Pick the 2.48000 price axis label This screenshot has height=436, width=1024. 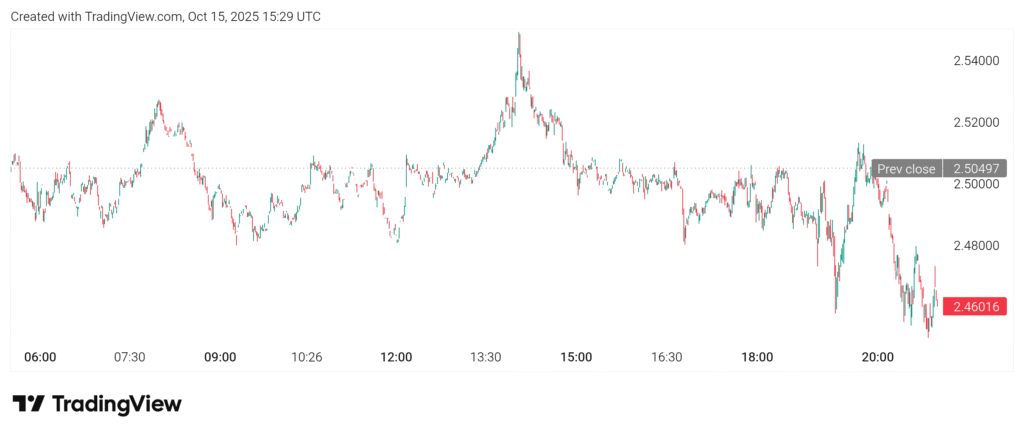point(977,246)
